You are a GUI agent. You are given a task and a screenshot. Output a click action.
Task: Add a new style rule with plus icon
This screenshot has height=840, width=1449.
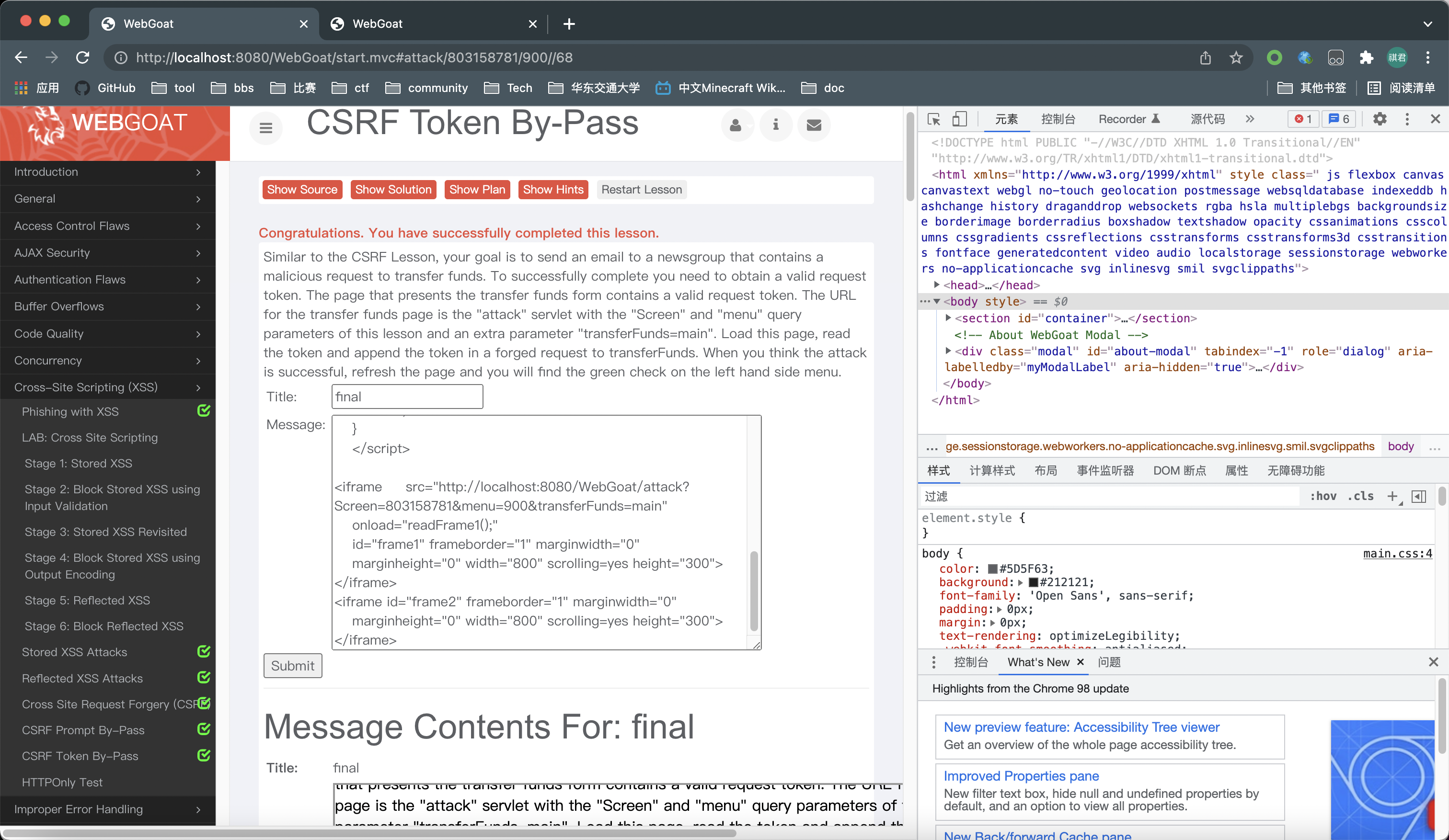tap(1392, 496)
